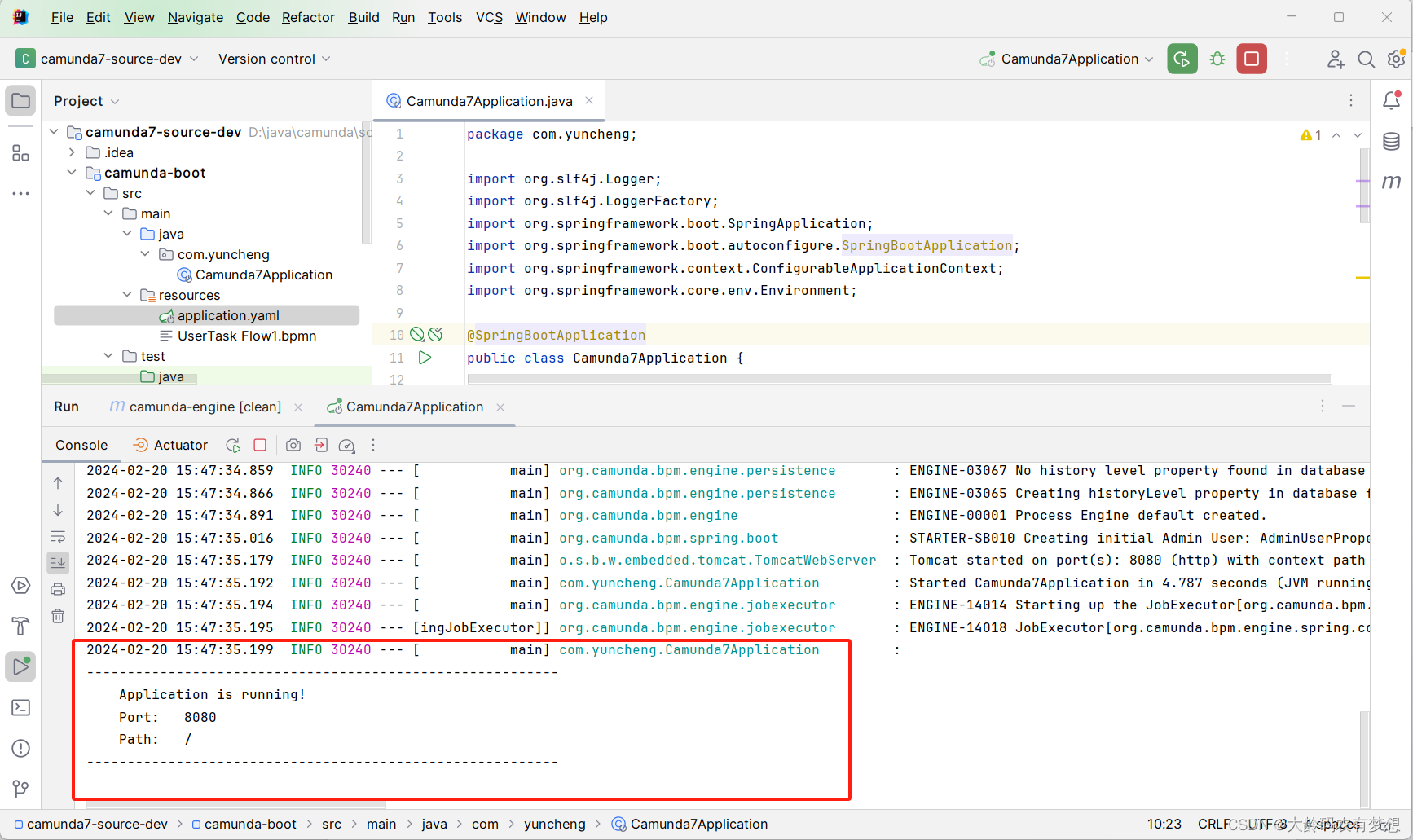Take a thread dump camera icon
The width and height of the screenshot is (1413, 840).
[293, 445]
